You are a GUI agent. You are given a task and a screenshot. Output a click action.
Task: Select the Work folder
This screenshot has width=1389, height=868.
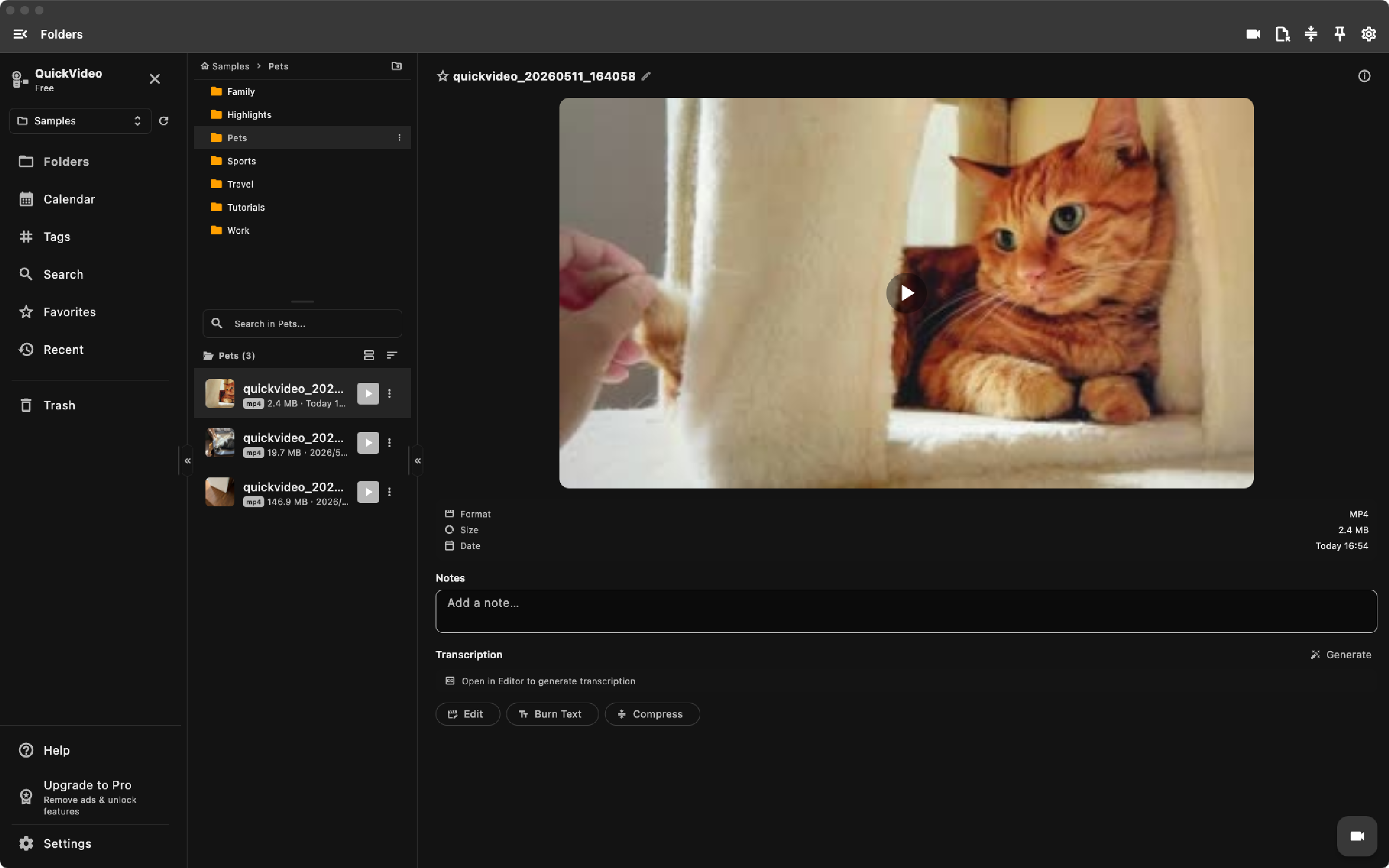[x=302, y=231]
